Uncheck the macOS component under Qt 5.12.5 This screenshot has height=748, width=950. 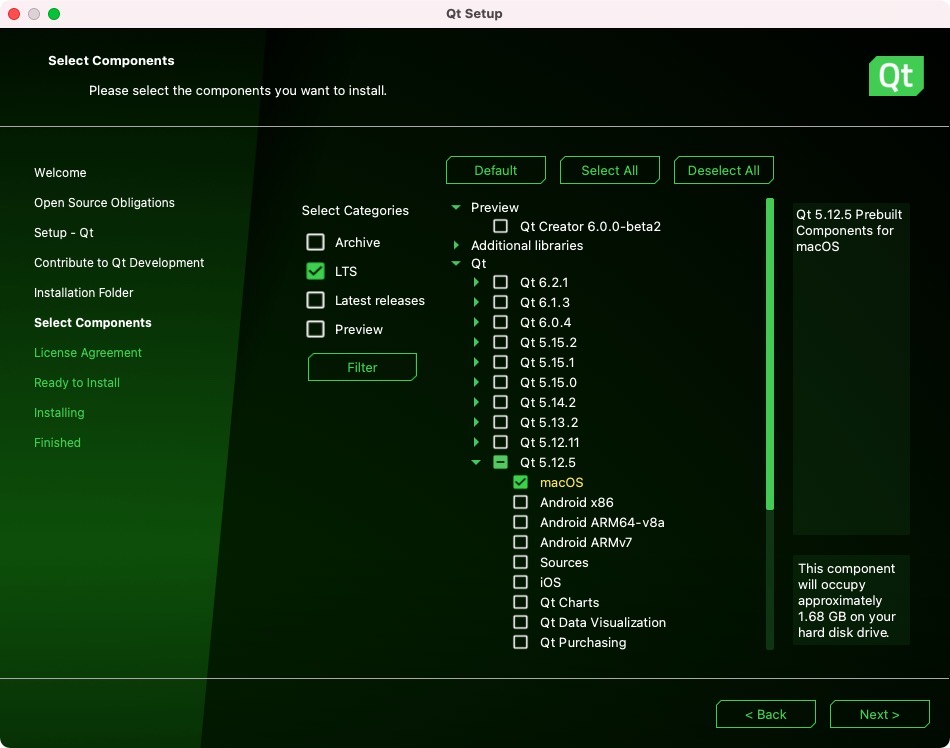coord(520,482)
